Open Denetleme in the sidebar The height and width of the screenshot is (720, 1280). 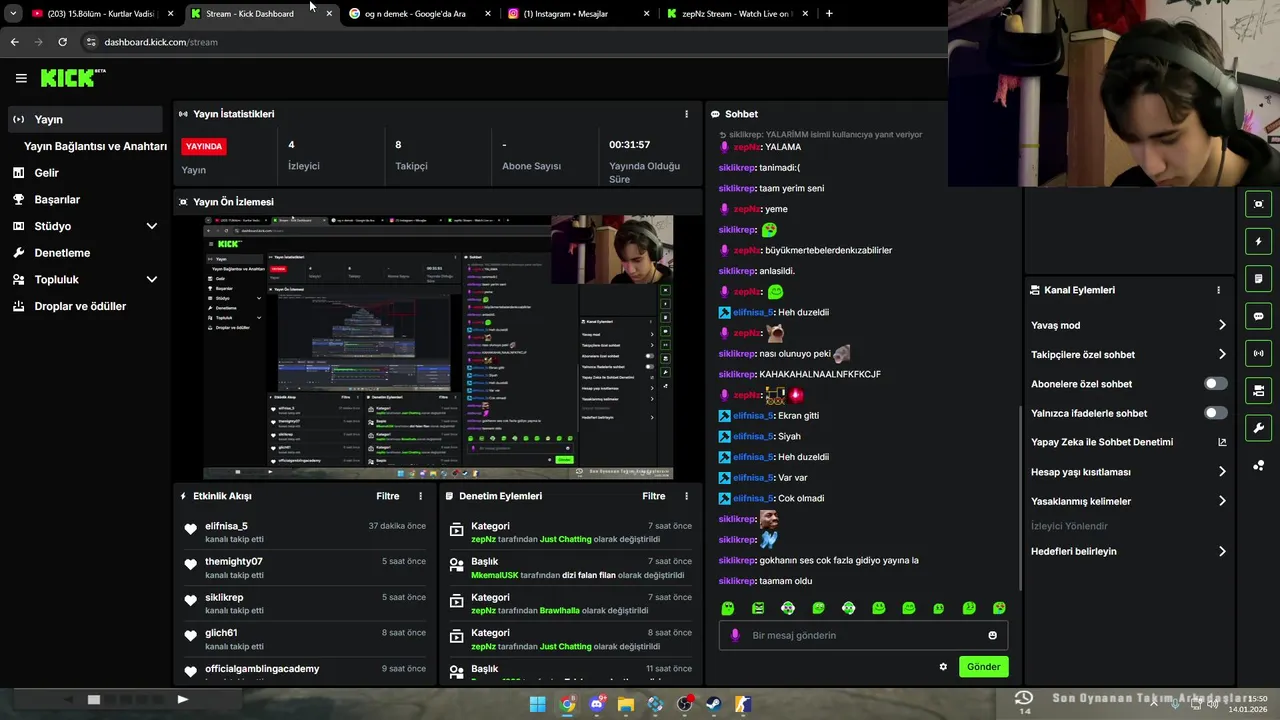click(83, 253)
